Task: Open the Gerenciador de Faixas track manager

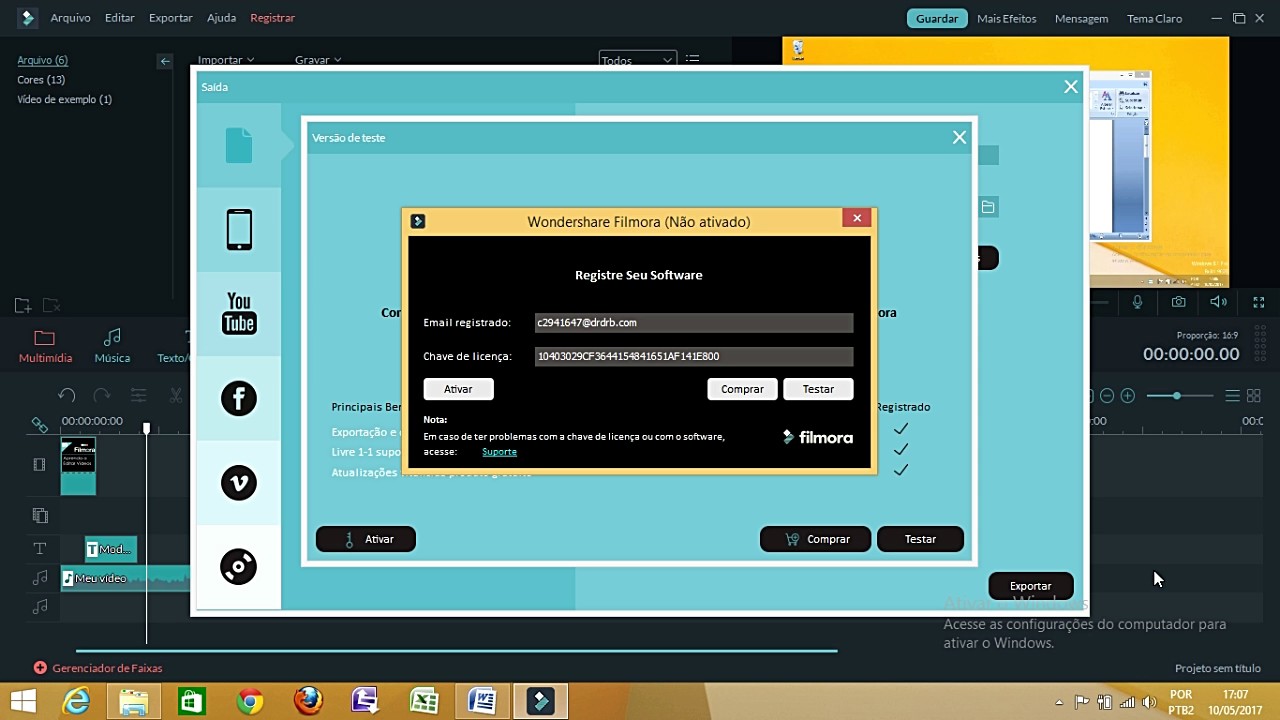Action: coord(98,668)
